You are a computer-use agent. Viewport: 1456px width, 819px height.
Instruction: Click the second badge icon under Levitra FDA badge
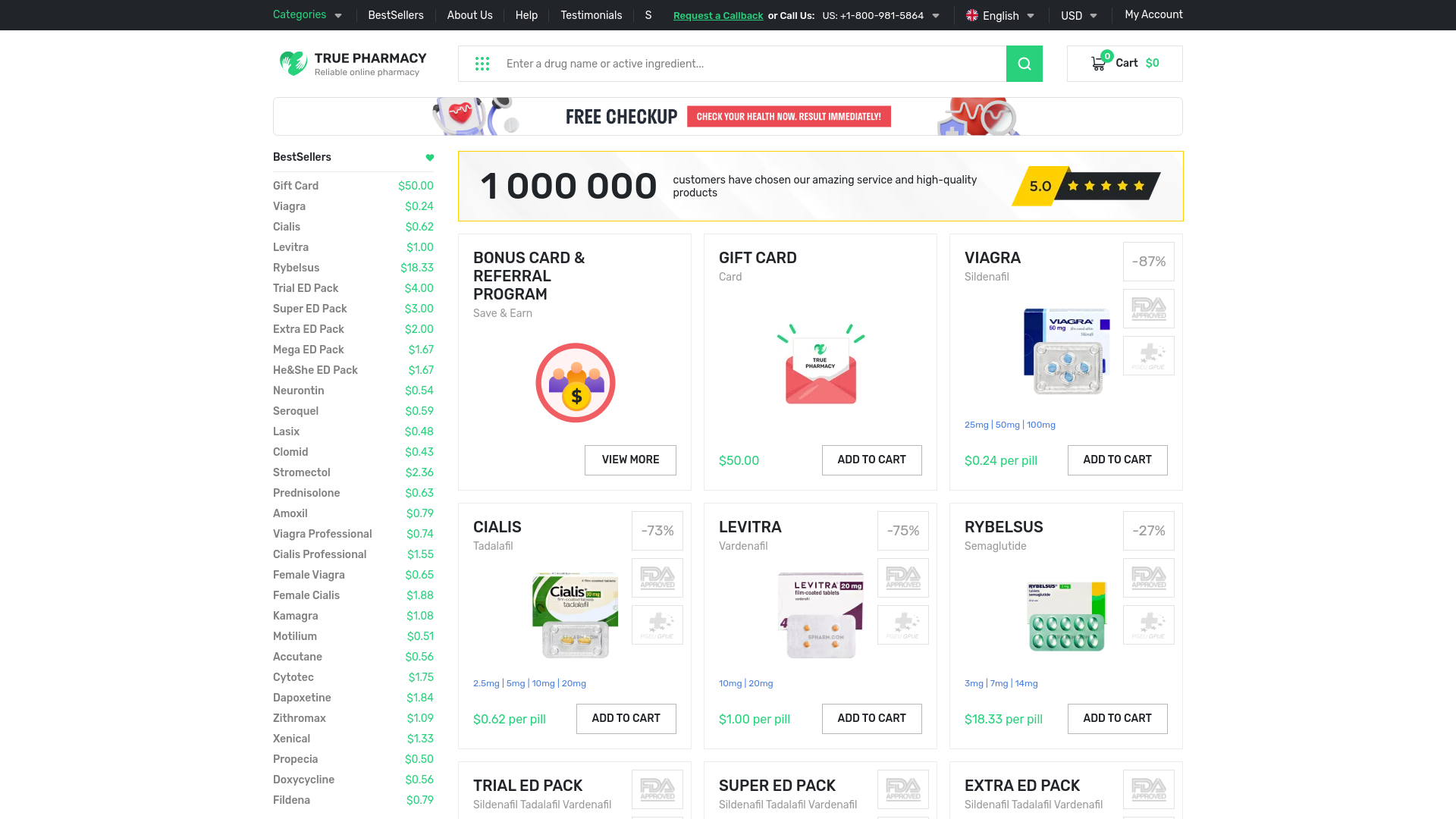pos(903,625)
